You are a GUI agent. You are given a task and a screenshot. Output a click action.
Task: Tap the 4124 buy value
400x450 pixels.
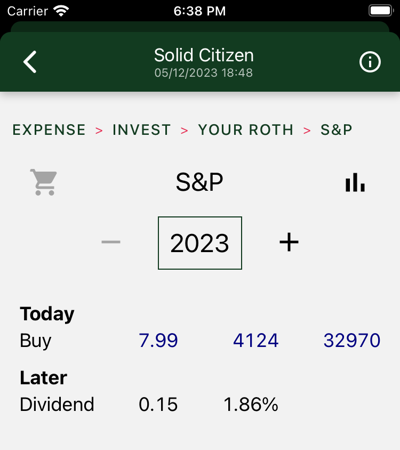(256, 340)
